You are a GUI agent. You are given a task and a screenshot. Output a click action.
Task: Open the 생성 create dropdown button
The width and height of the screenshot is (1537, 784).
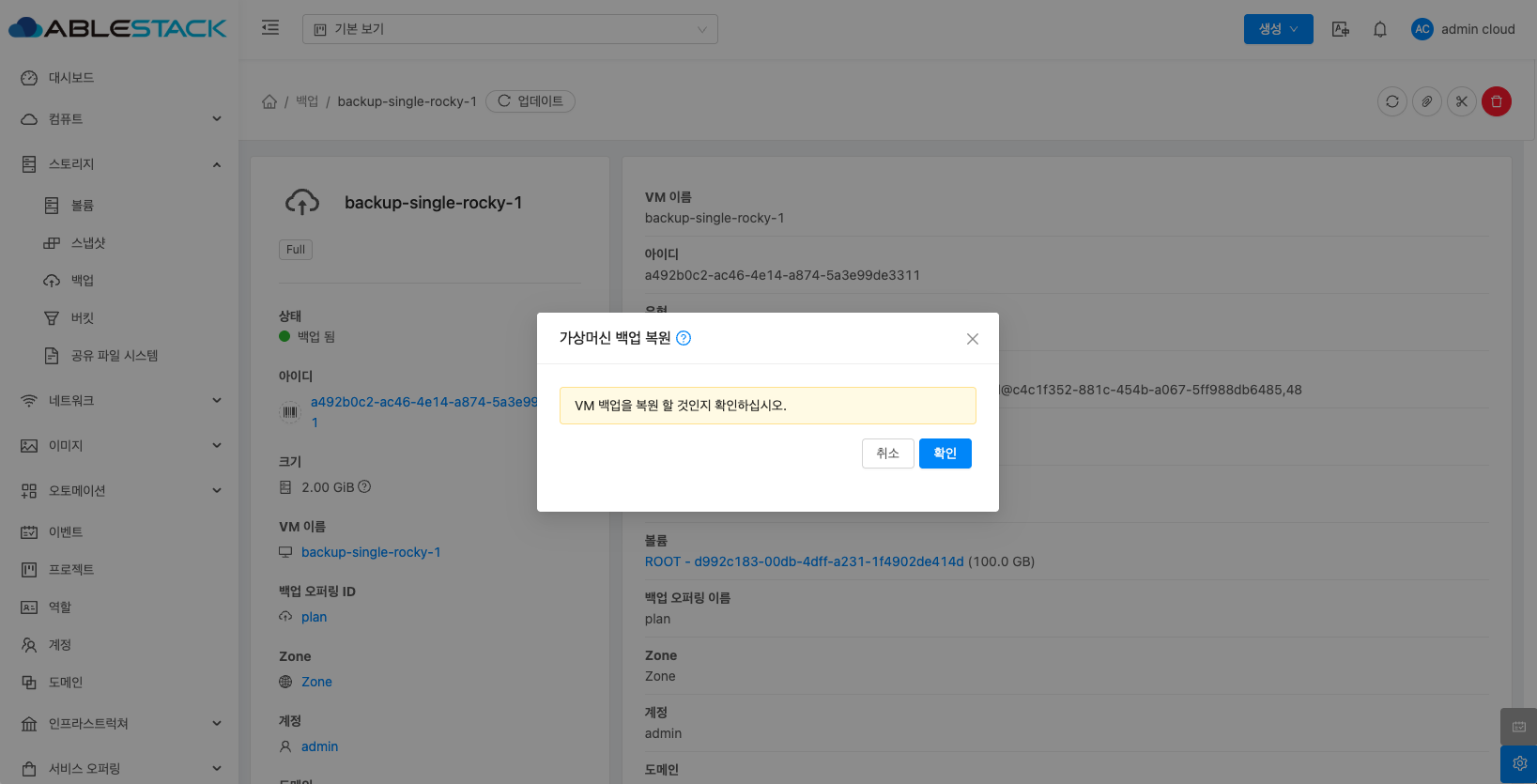1278,29
